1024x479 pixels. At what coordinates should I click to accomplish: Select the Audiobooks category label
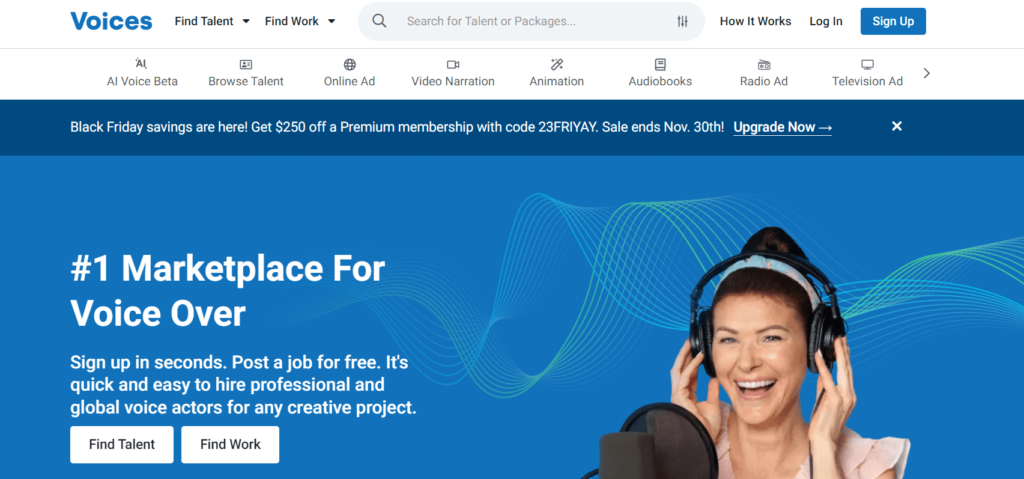(x=660, y=82)
